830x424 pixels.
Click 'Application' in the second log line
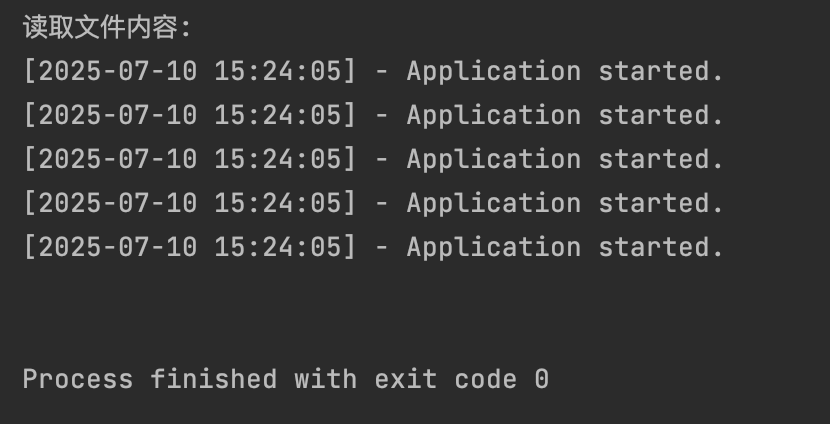point(494,115)
